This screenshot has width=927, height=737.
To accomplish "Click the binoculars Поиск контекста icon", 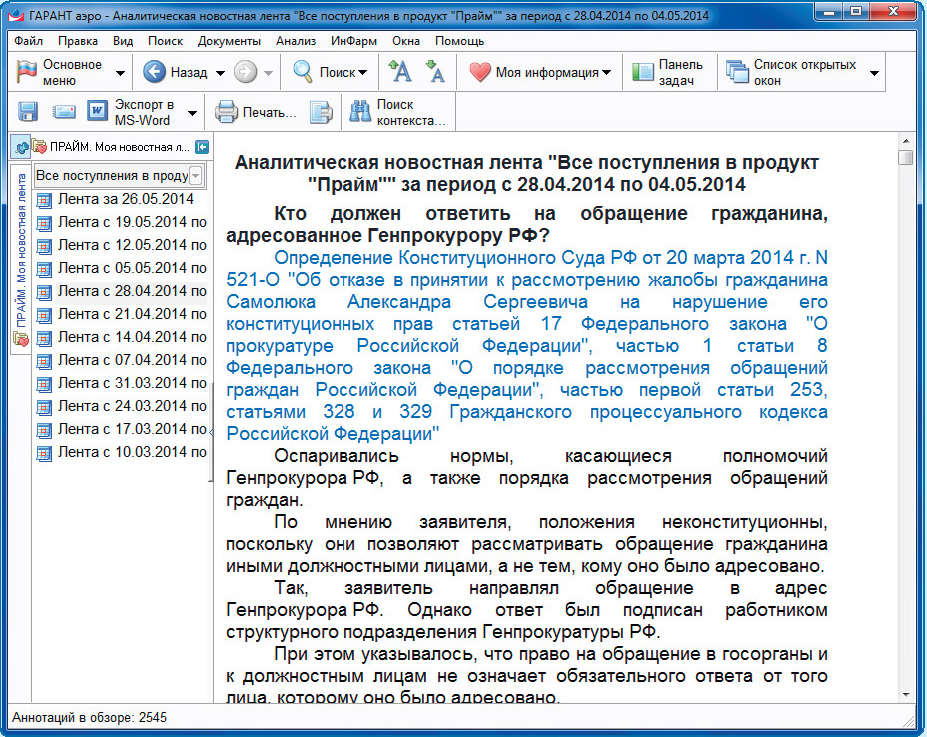I will click(360, 112).
